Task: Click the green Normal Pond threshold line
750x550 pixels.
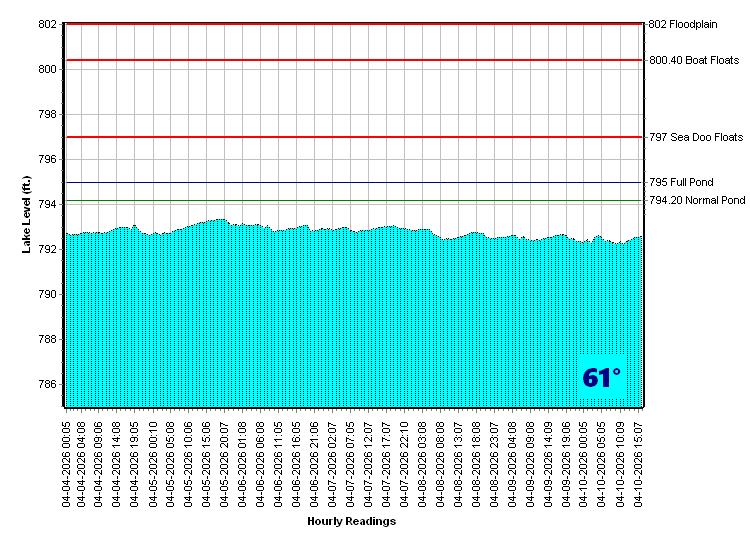Action: click(x=350, y=201)
